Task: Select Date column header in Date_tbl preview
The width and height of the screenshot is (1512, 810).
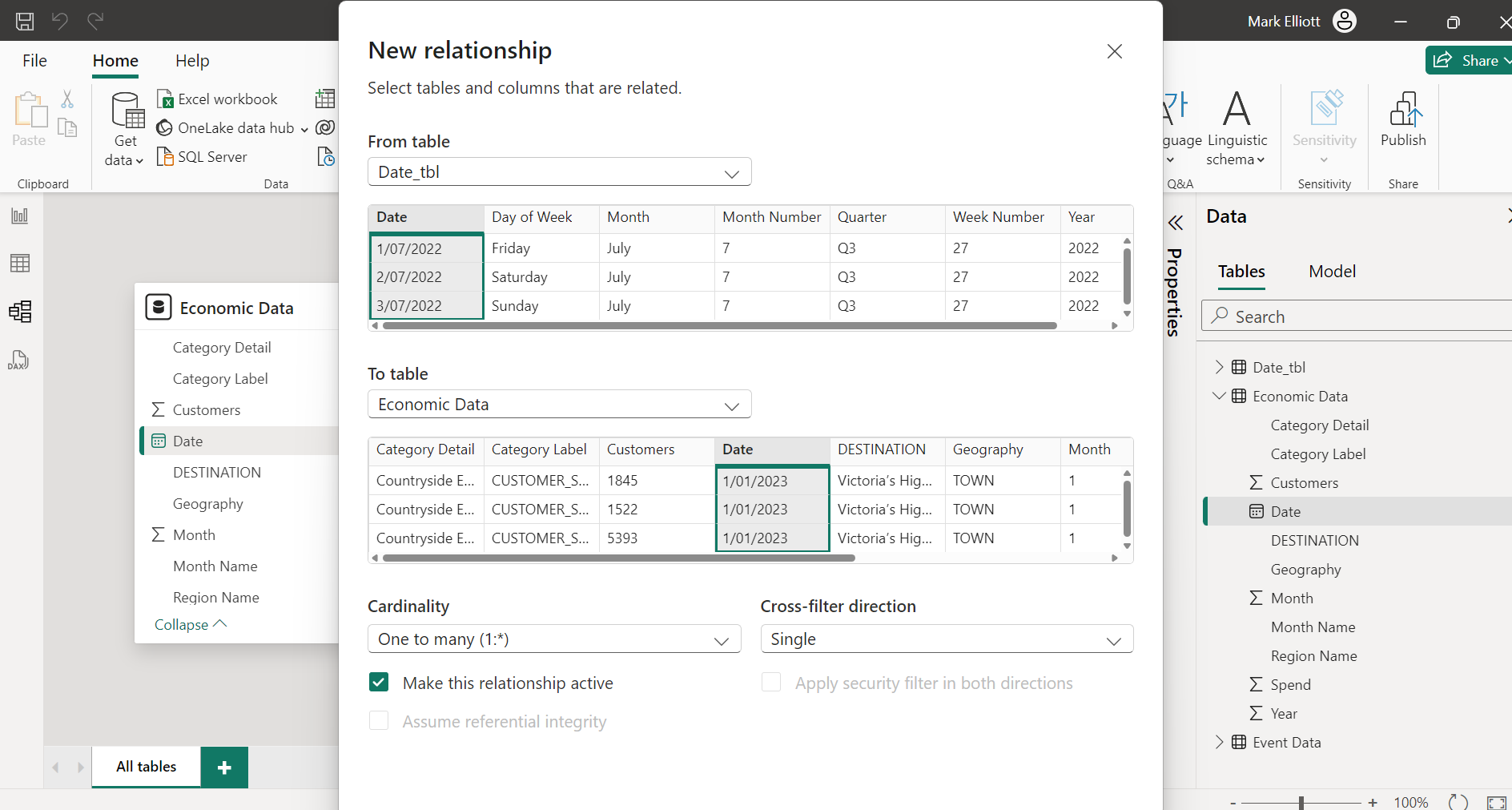Action: (x=426, y=218)
